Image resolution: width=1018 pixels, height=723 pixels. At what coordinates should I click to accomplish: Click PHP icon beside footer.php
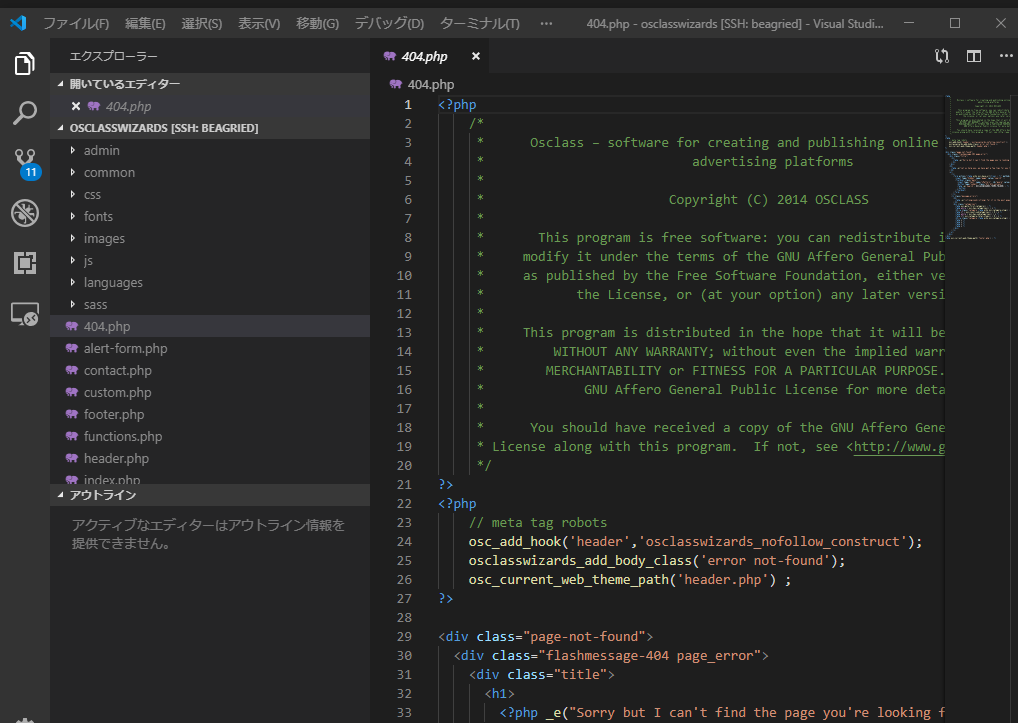coord(72,415)
